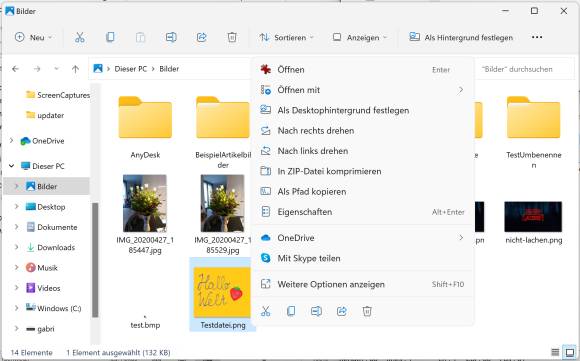Go back with the left arrow
Image resolution: width=580 pixels, height=361 pixels.
[x=15, y=69]
